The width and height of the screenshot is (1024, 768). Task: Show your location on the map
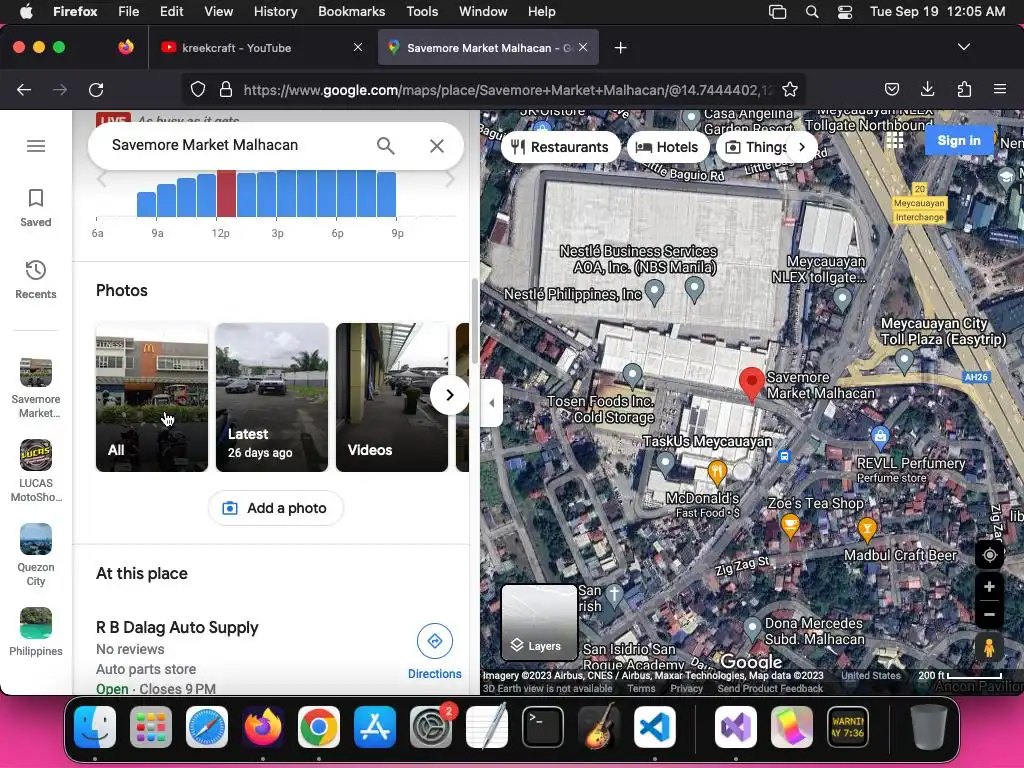989,555
